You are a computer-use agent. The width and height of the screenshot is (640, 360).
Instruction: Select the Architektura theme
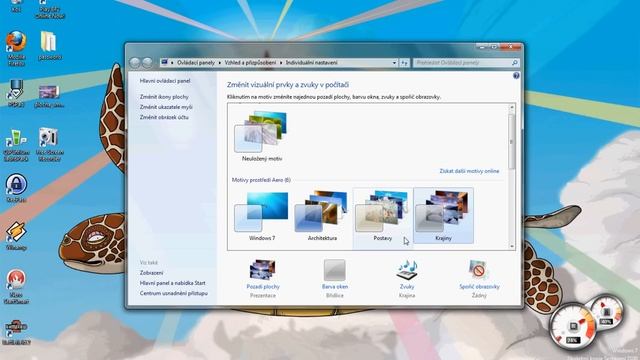coord(322,216)
